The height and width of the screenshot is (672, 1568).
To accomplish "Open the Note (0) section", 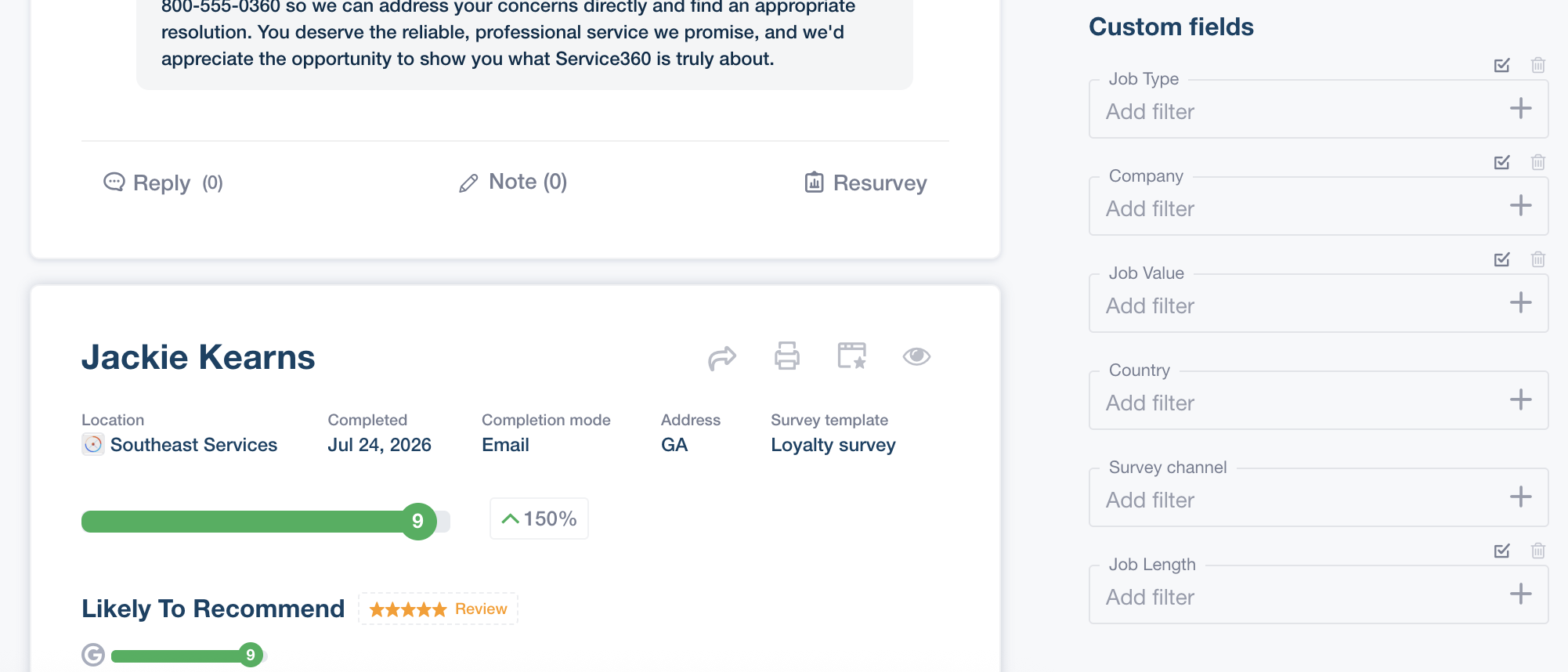I will [x=513, y=182].
